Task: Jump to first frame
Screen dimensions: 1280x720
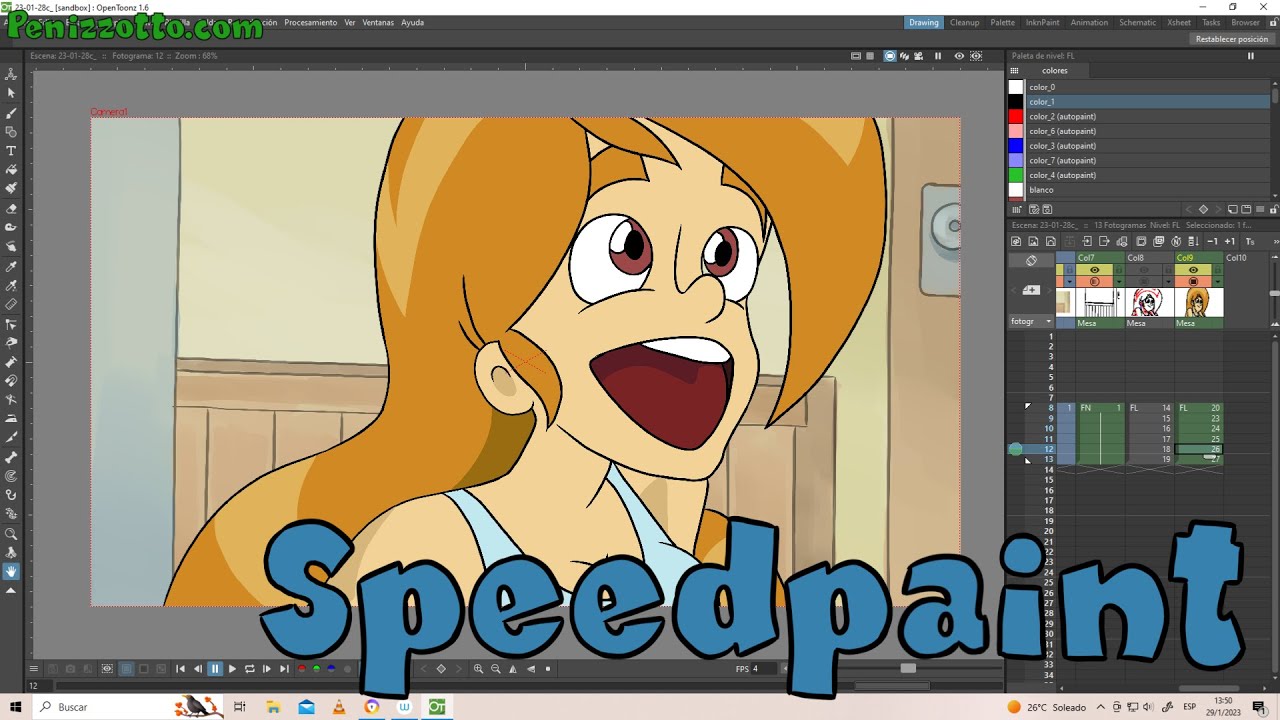Action: point(181,669)
